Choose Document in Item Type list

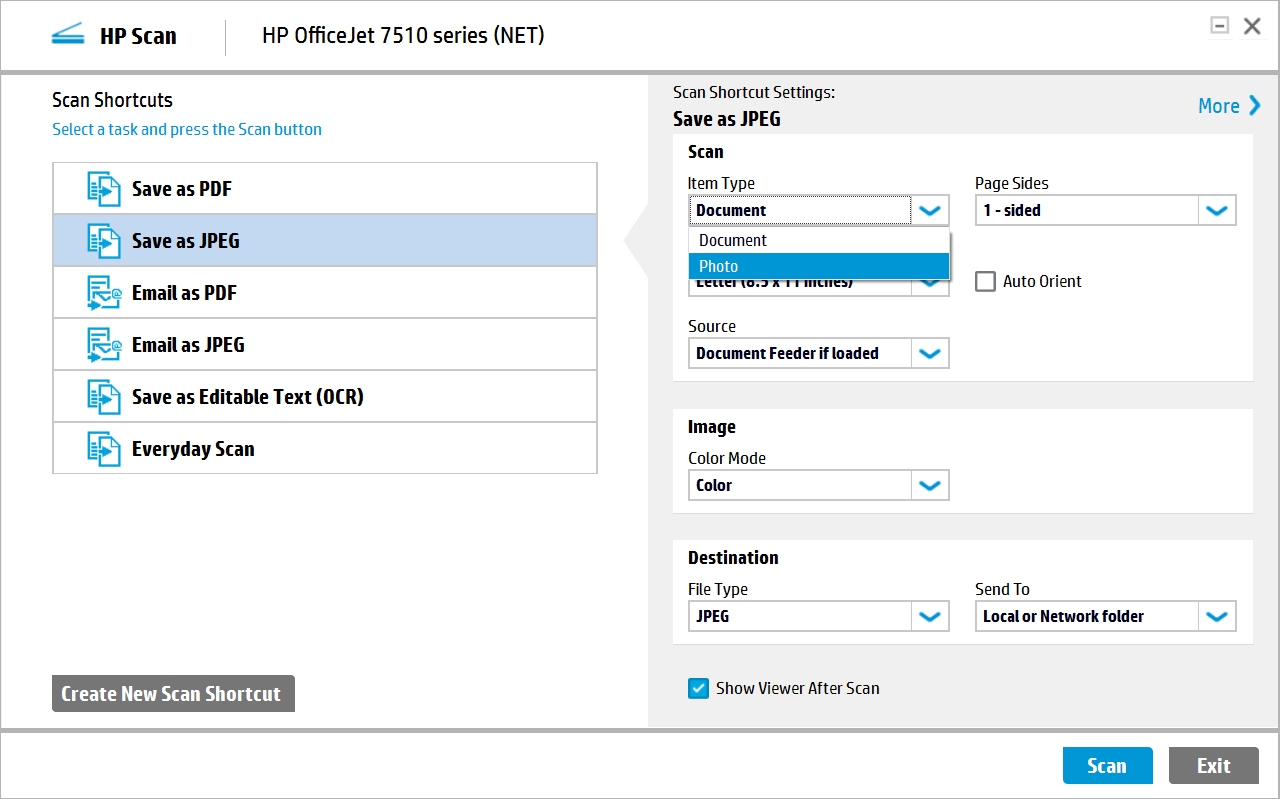pyautogui.click(x=818, y=240)
